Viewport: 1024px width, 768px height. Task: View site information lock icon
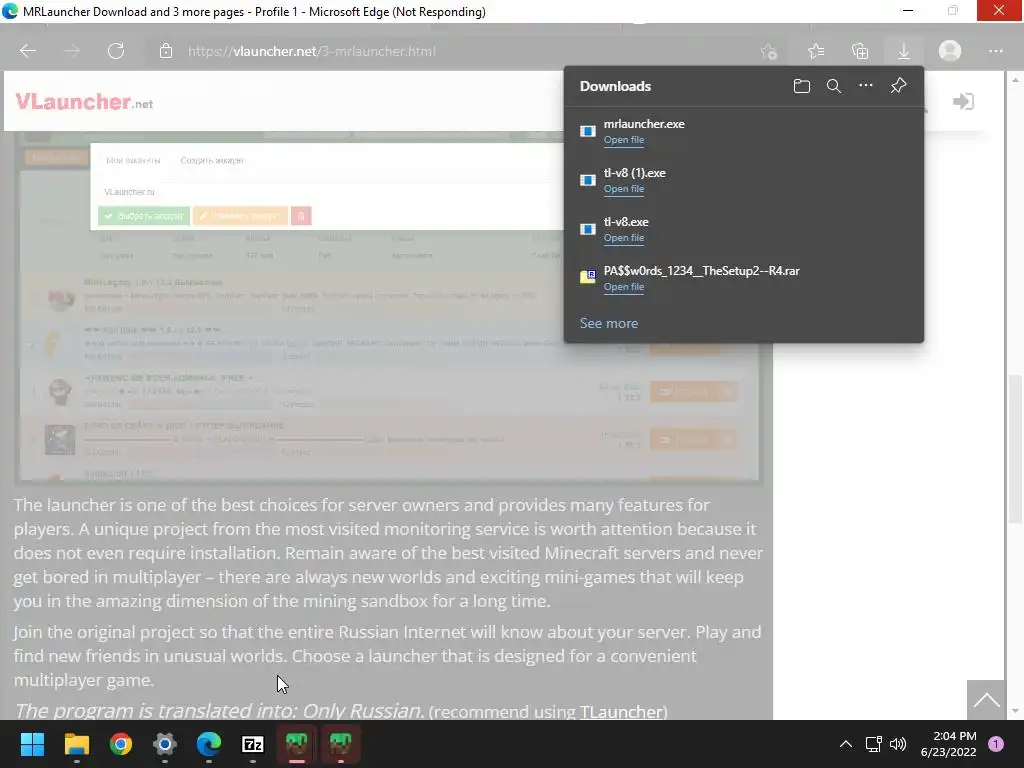(166, 51)
